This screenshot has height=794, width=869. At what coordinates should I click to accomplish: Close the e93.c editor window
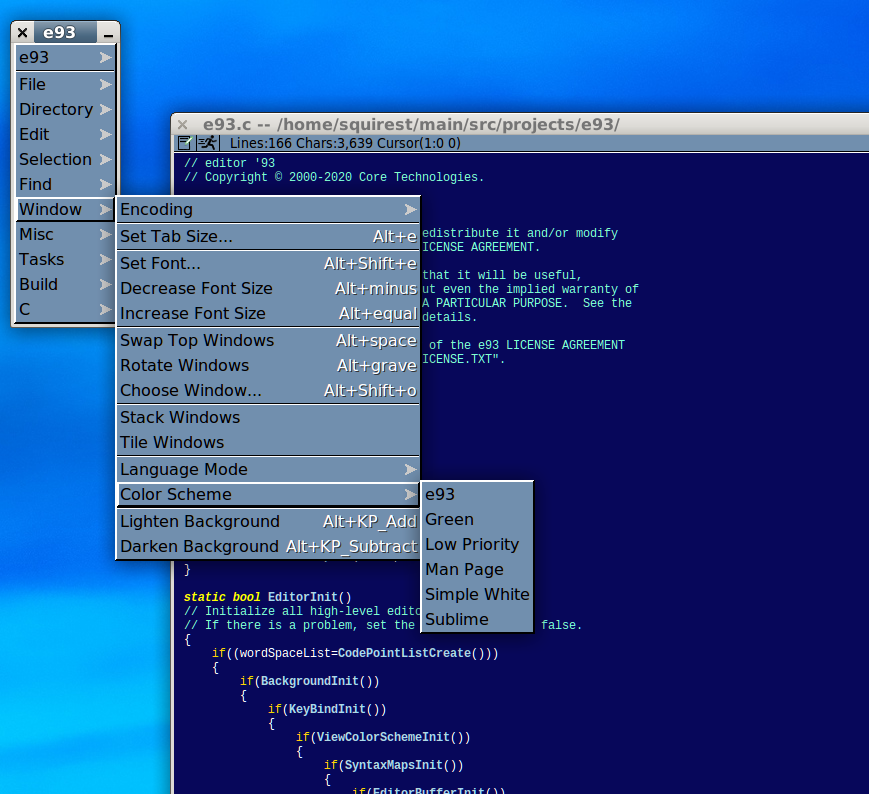pos(182,125)
